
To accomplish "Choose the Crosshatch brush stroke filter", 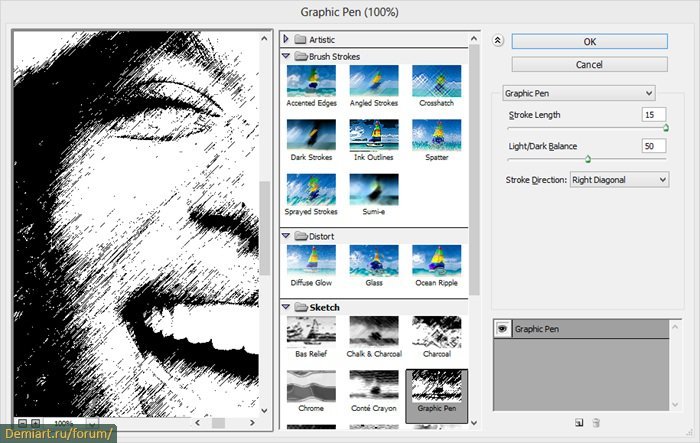I will [436, 82].
